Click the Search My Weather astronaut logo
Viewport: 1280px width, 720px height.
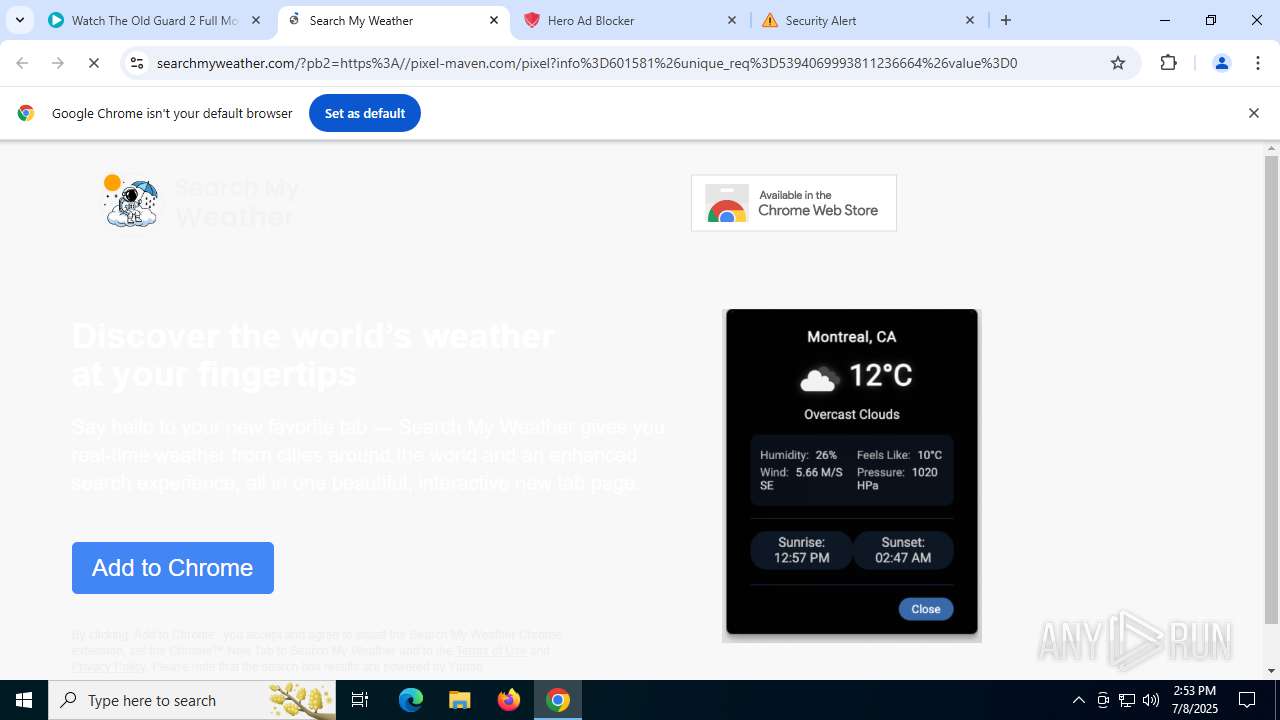pyautogui.click(x=130, y=201)
